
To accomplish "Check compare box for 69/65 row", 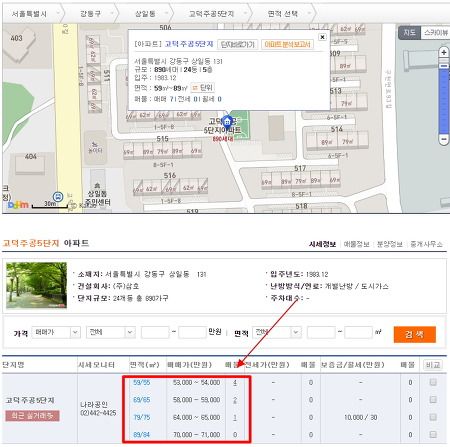I will pyautogui.click(x=433, y=399).
